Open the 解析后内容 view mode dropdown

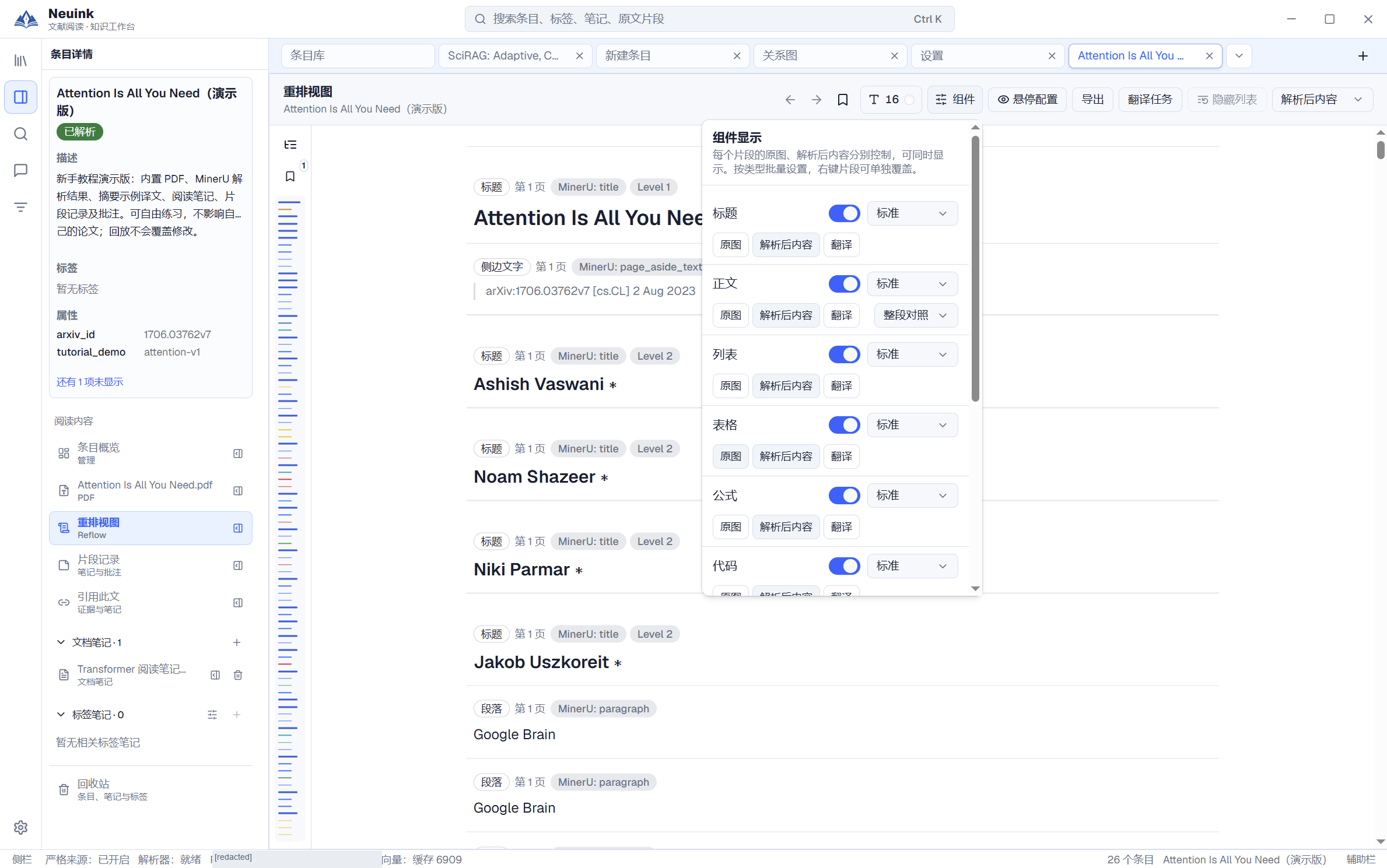pos(1322,100)
